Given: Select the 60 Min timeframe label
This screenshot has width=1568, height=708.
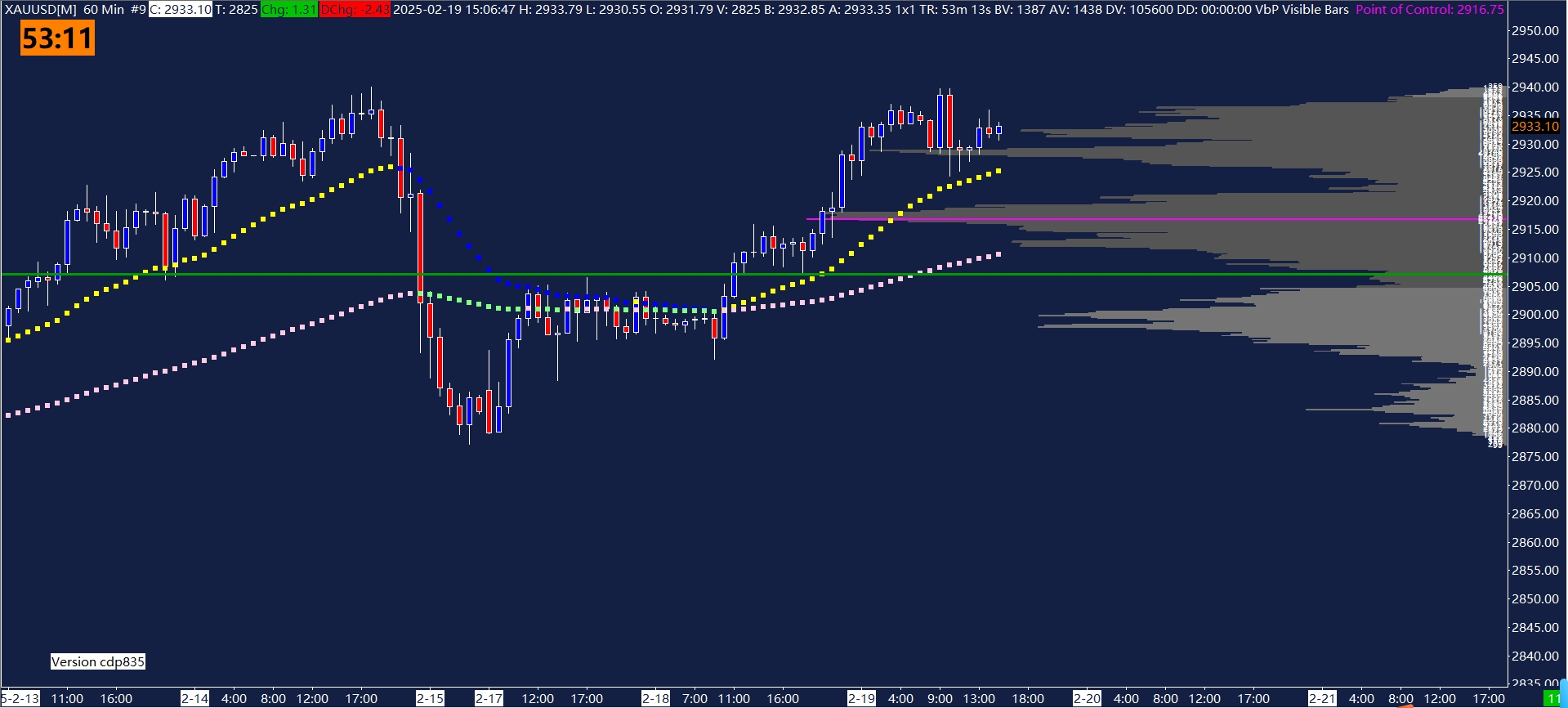Looking at the screenshot, I should tap(104, 10).
